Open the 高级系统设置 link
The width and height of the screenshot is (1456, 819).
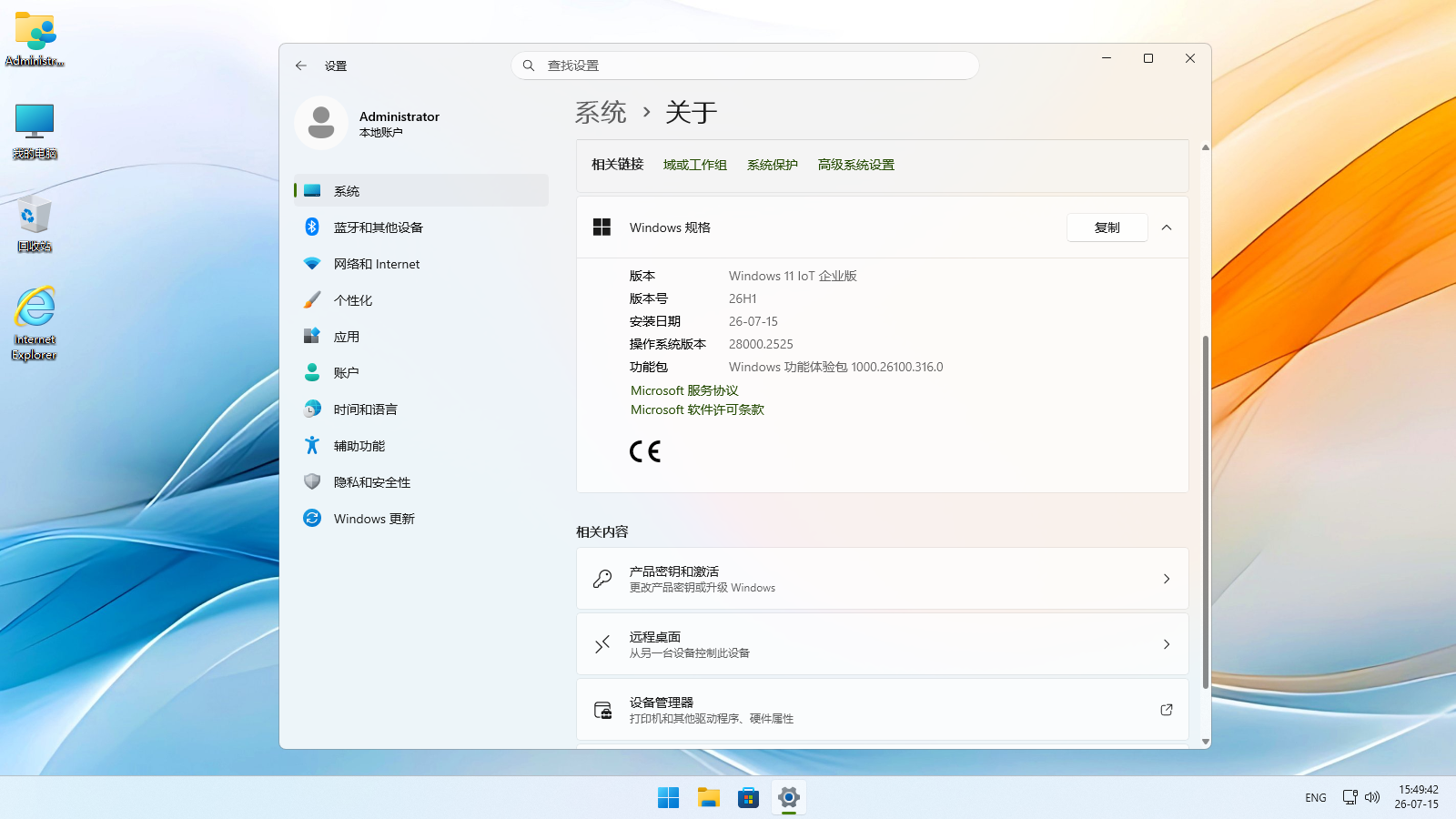(856, 165)
